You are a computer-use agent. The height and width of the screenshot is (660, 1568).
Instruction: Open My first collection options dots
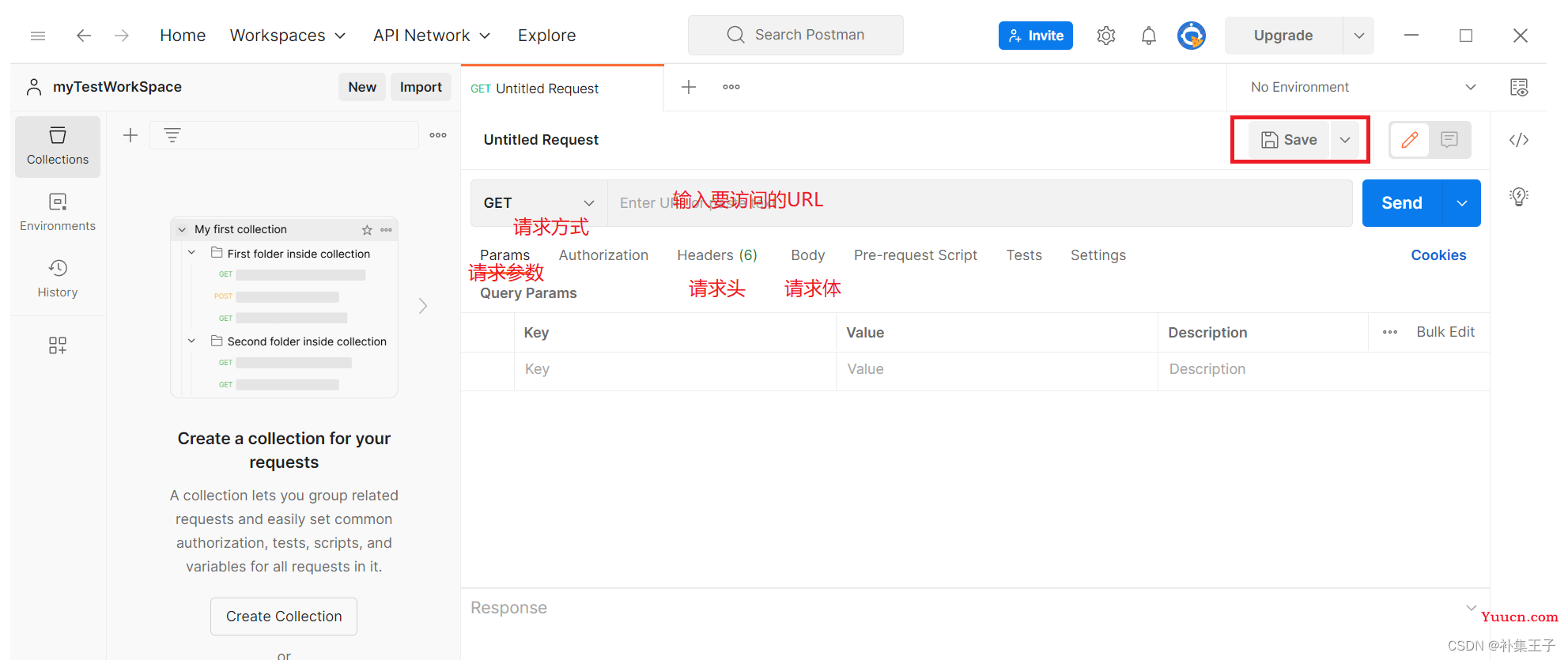pos(386,230)
